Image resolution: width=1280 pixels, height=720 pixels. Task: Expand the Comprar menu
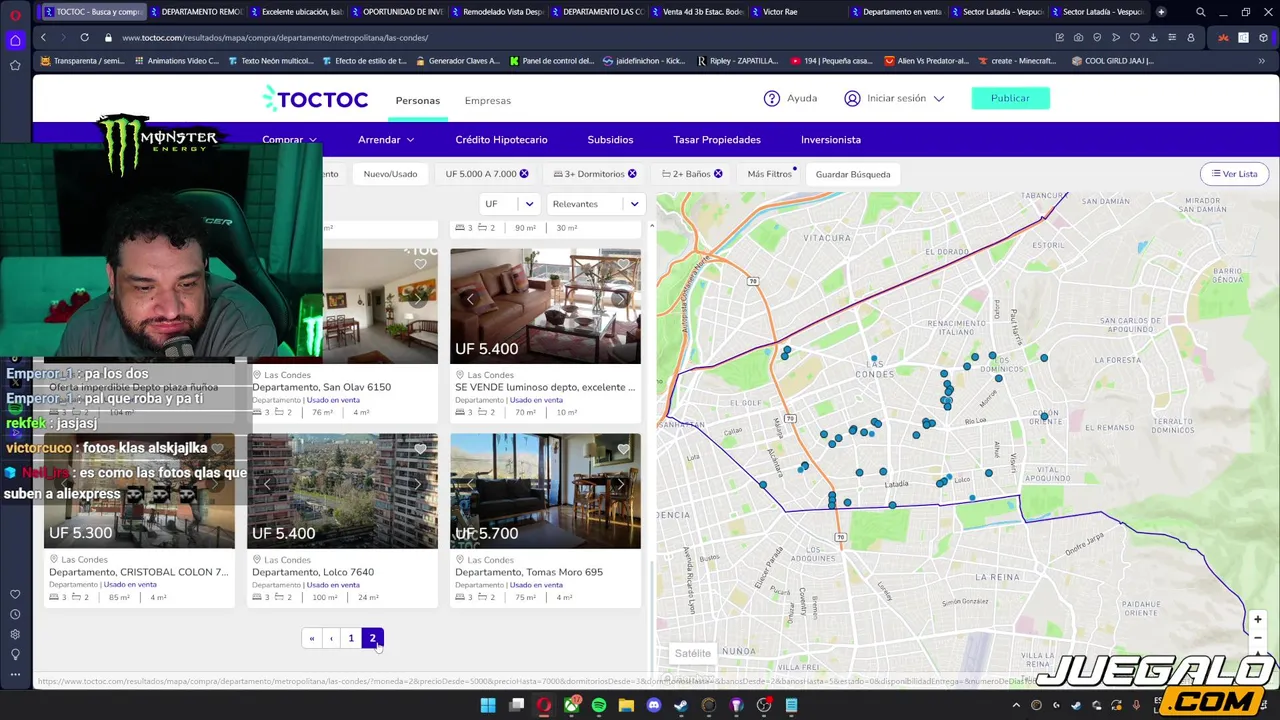click(x=289, y=140)
